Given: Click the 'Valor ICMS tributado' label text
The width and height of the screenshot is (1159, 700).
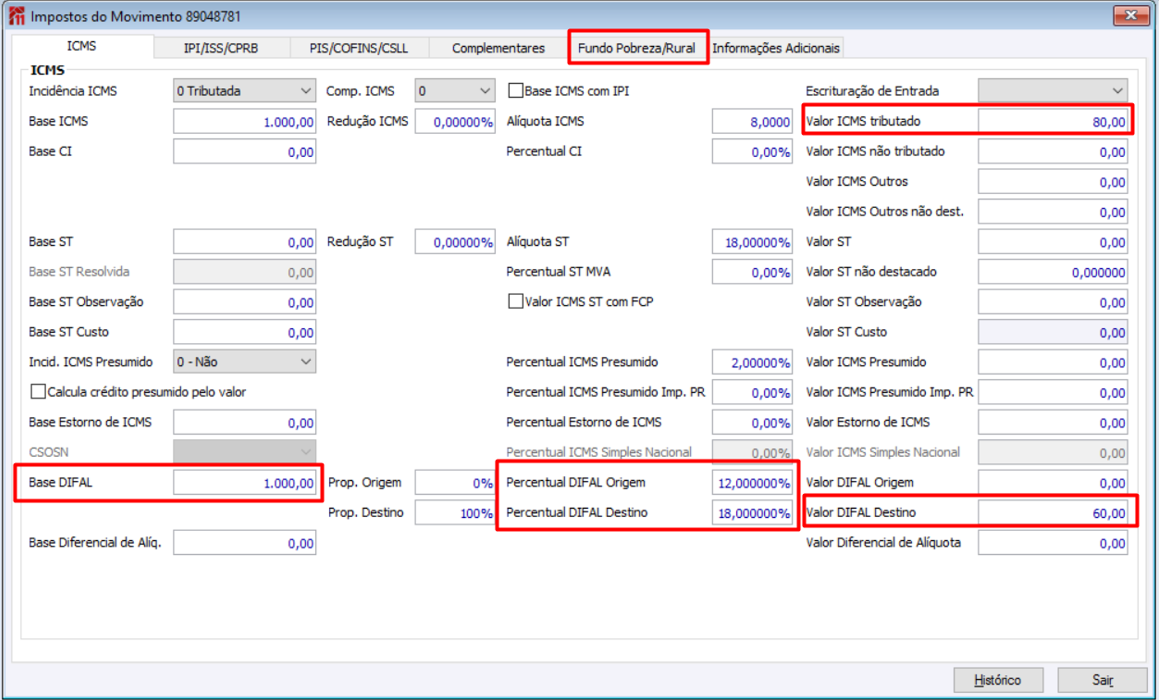Looking at the screenshot, I should click(863, 120).
